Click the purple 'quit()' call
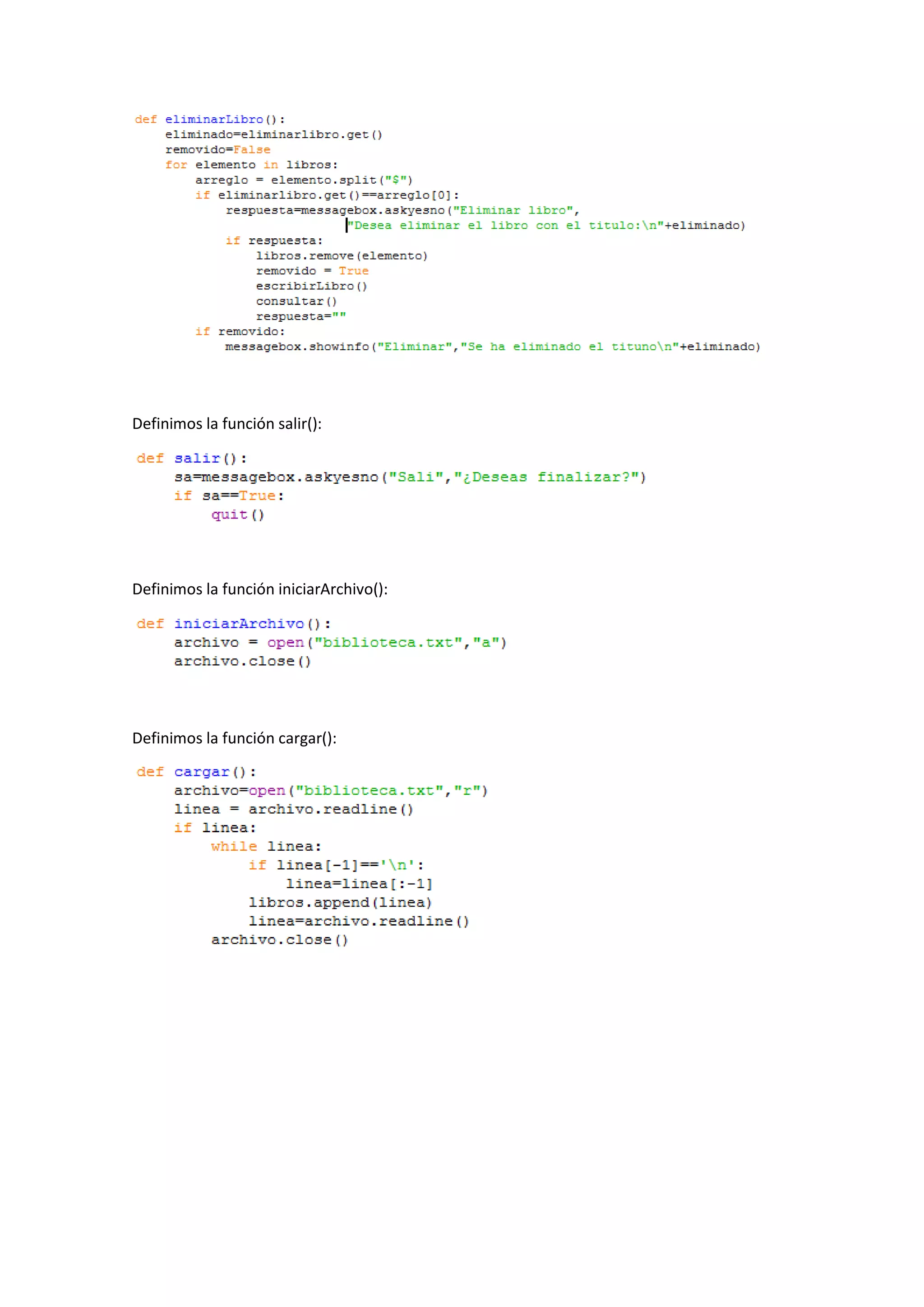 pos(237,514)
